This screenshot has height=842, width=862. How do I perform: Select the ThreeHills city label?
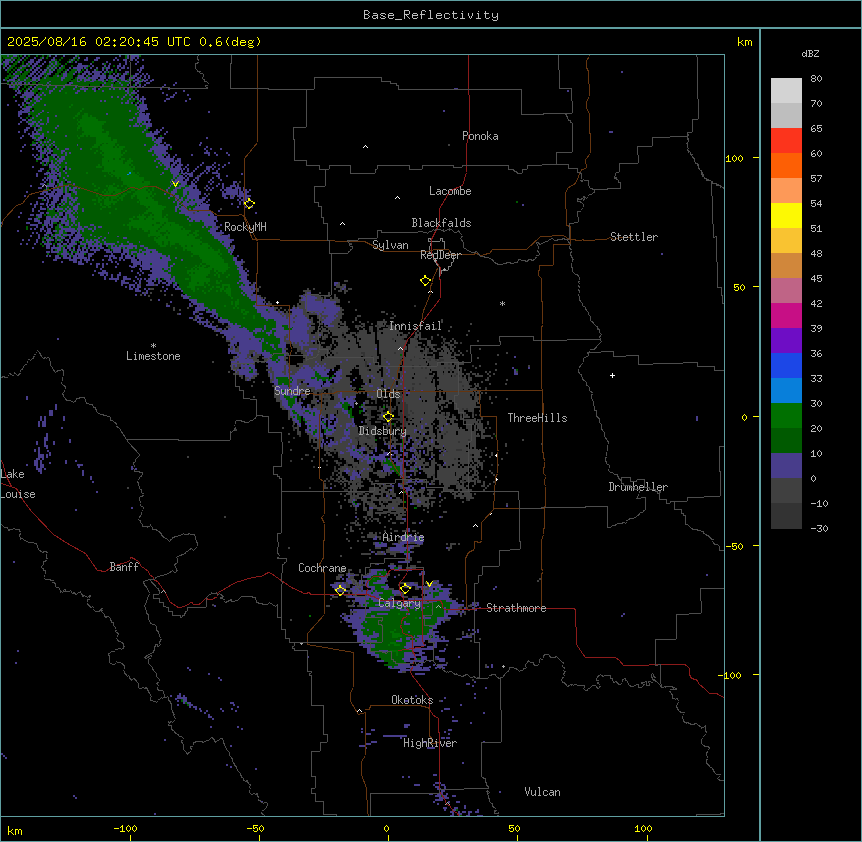(x=537, y=418)
